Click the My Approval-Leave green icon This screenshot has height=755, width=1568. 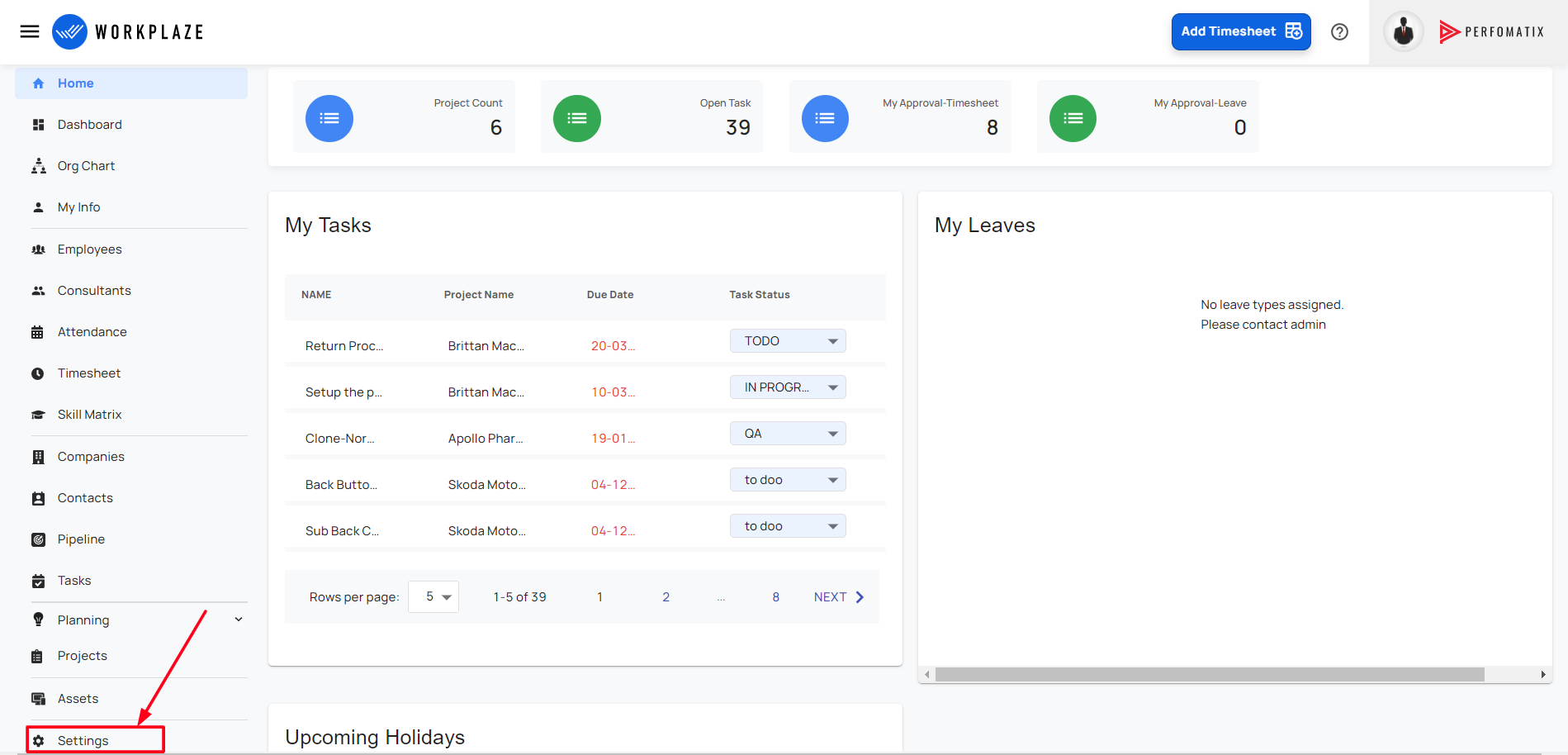coord(1073,118)
